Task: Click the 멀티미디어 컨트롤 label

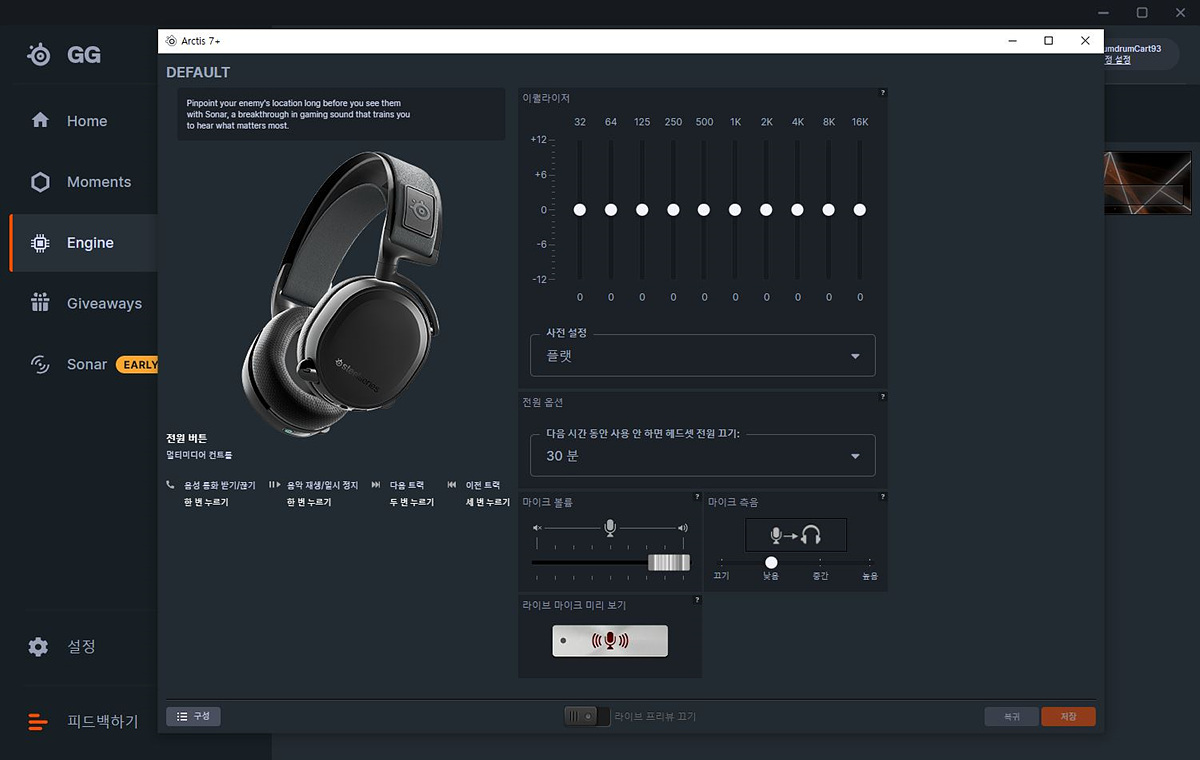Action: tap(200, 455)
